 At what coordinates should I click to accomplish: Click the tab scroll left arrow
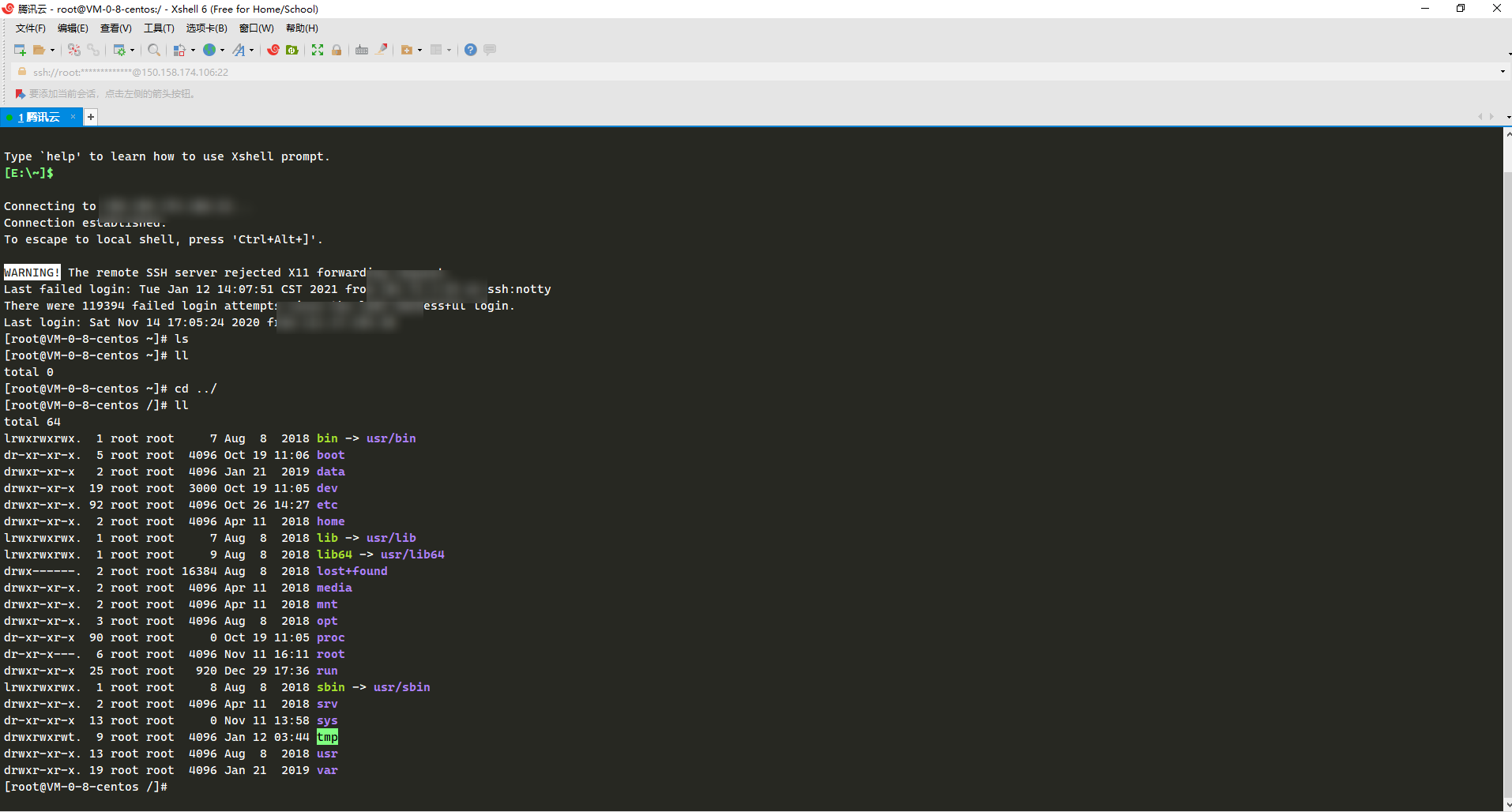click(x=1480, y=117)
